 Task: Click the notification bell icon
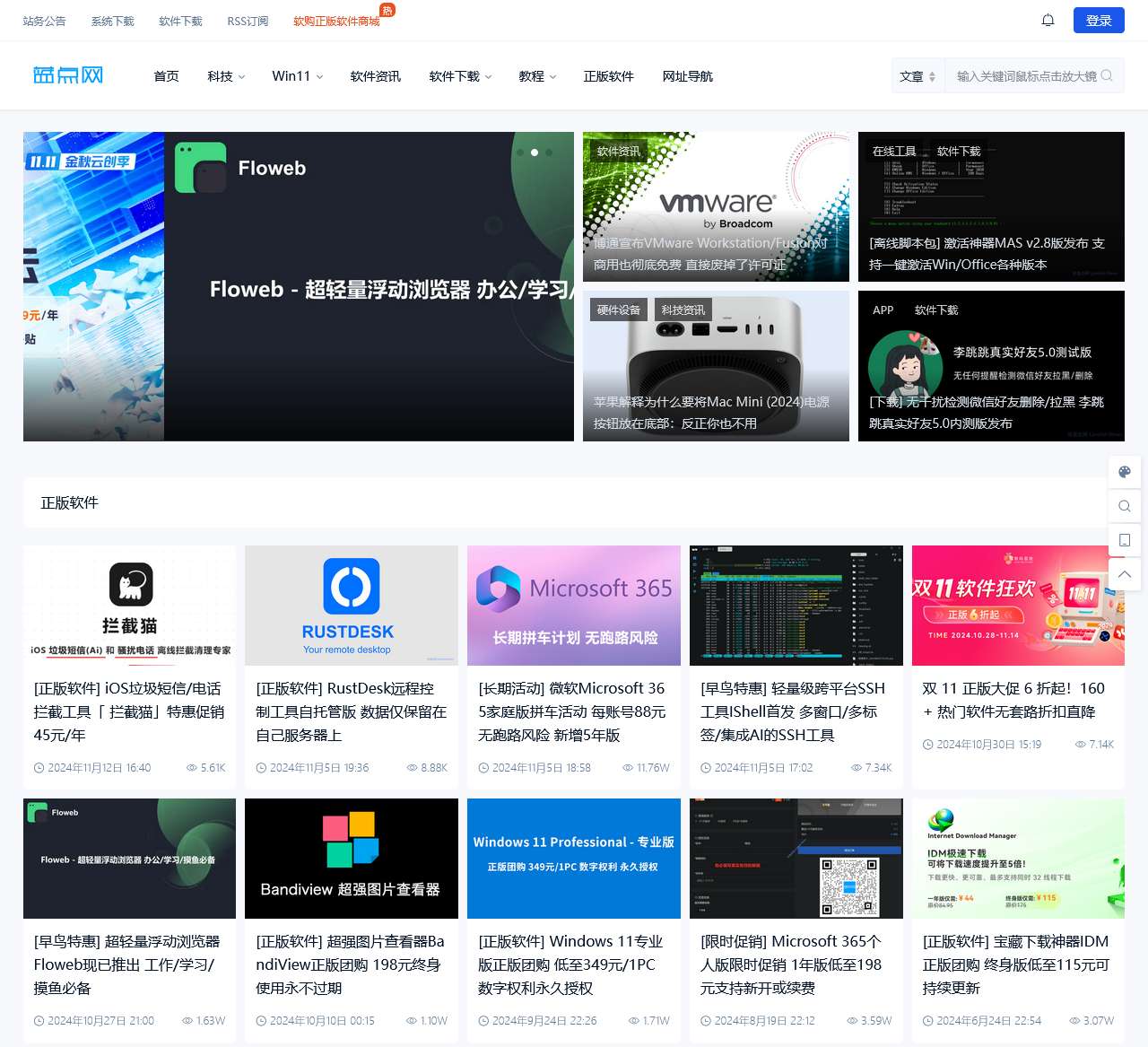(x=1048, y=20)
